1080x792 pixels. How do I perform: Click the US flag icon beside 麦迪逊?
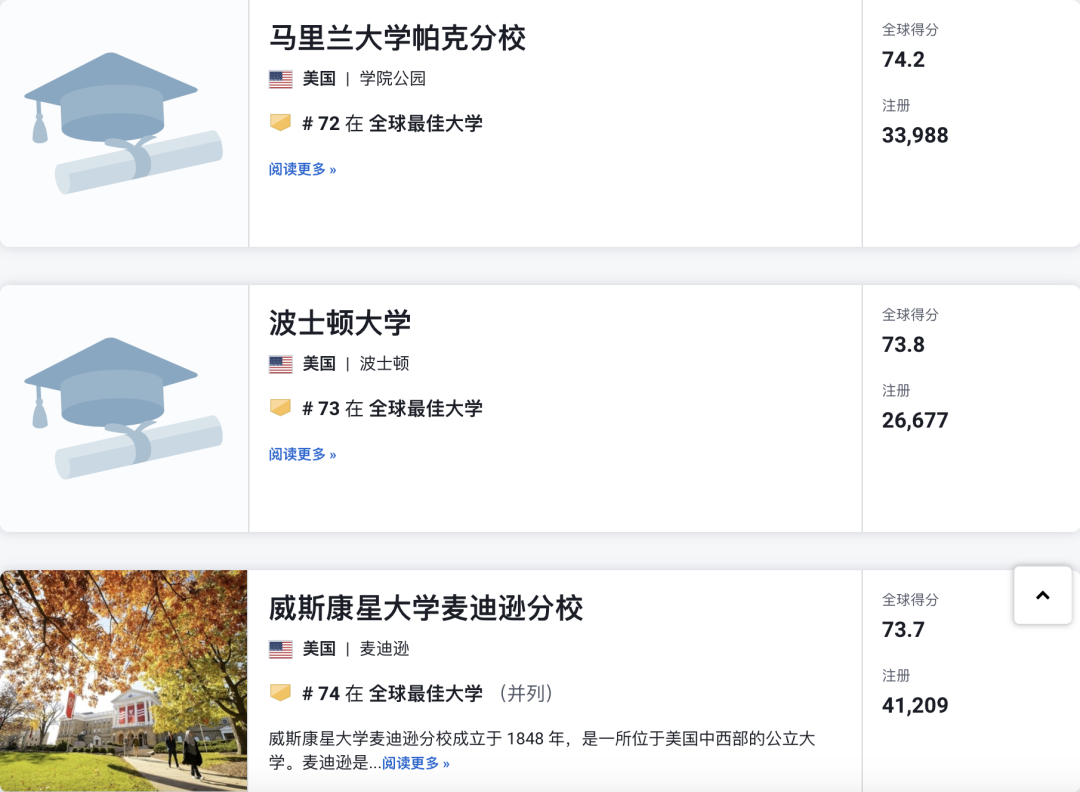click(x=280, y=649)
